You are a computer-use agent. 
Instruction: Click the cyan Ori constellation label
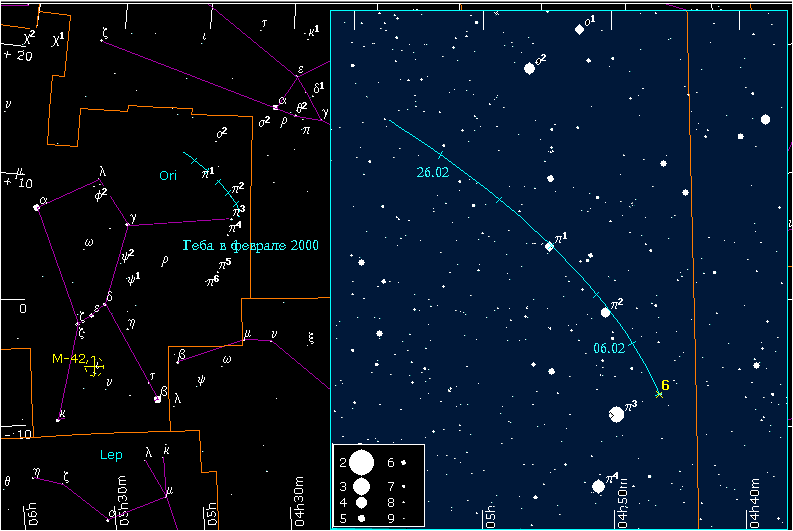pyautogui.click(x=167, y=175)
